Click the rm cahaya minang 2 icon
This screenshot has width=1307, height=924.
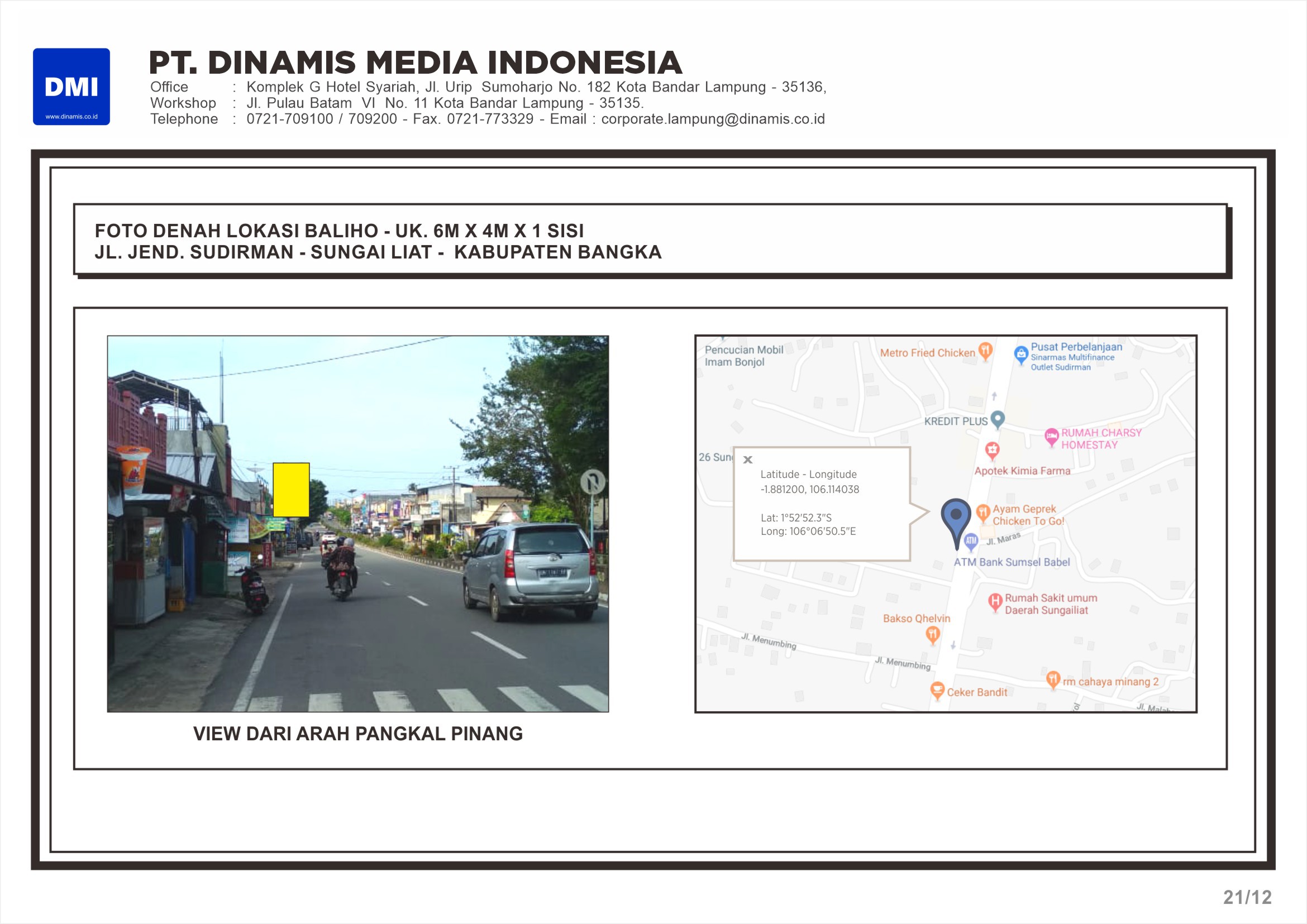click(x=1053, y=681)
